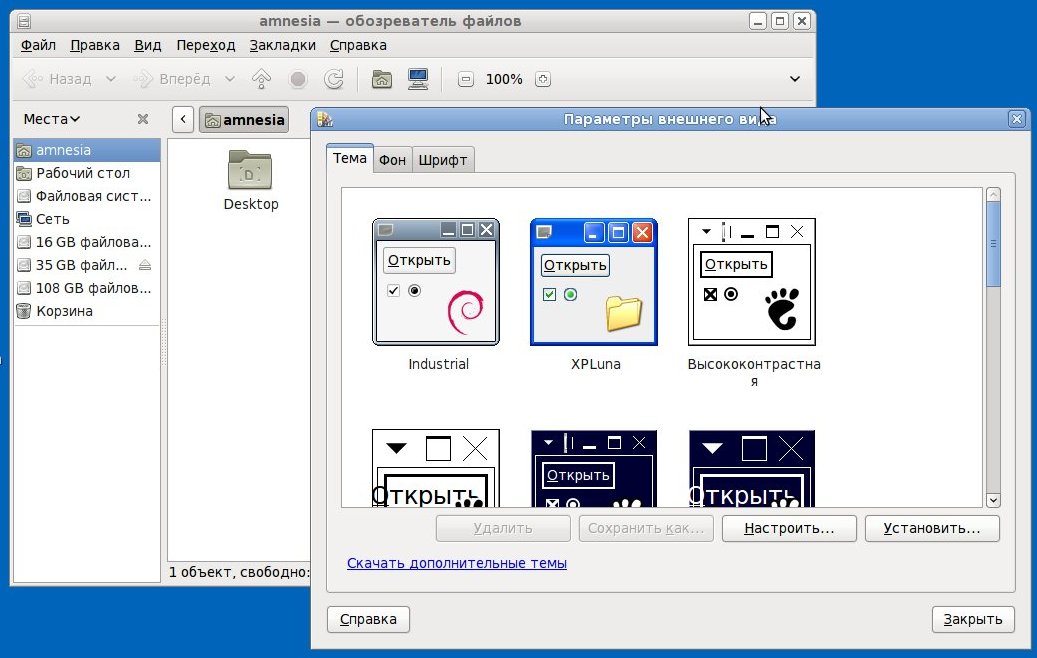Open the Переход menu

(206, 46)
